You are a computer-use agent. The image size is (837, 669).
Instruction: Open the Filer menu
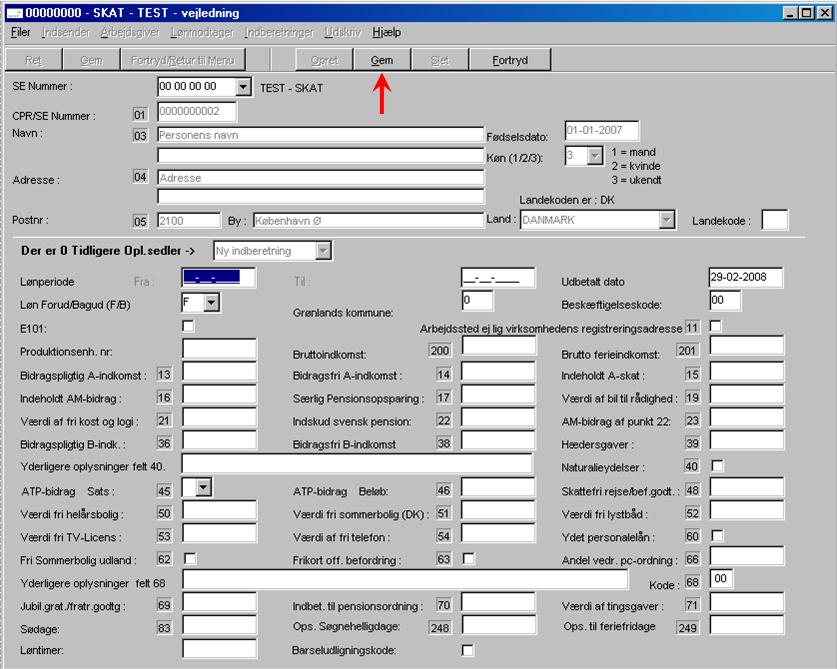click(x=20, y=33)
